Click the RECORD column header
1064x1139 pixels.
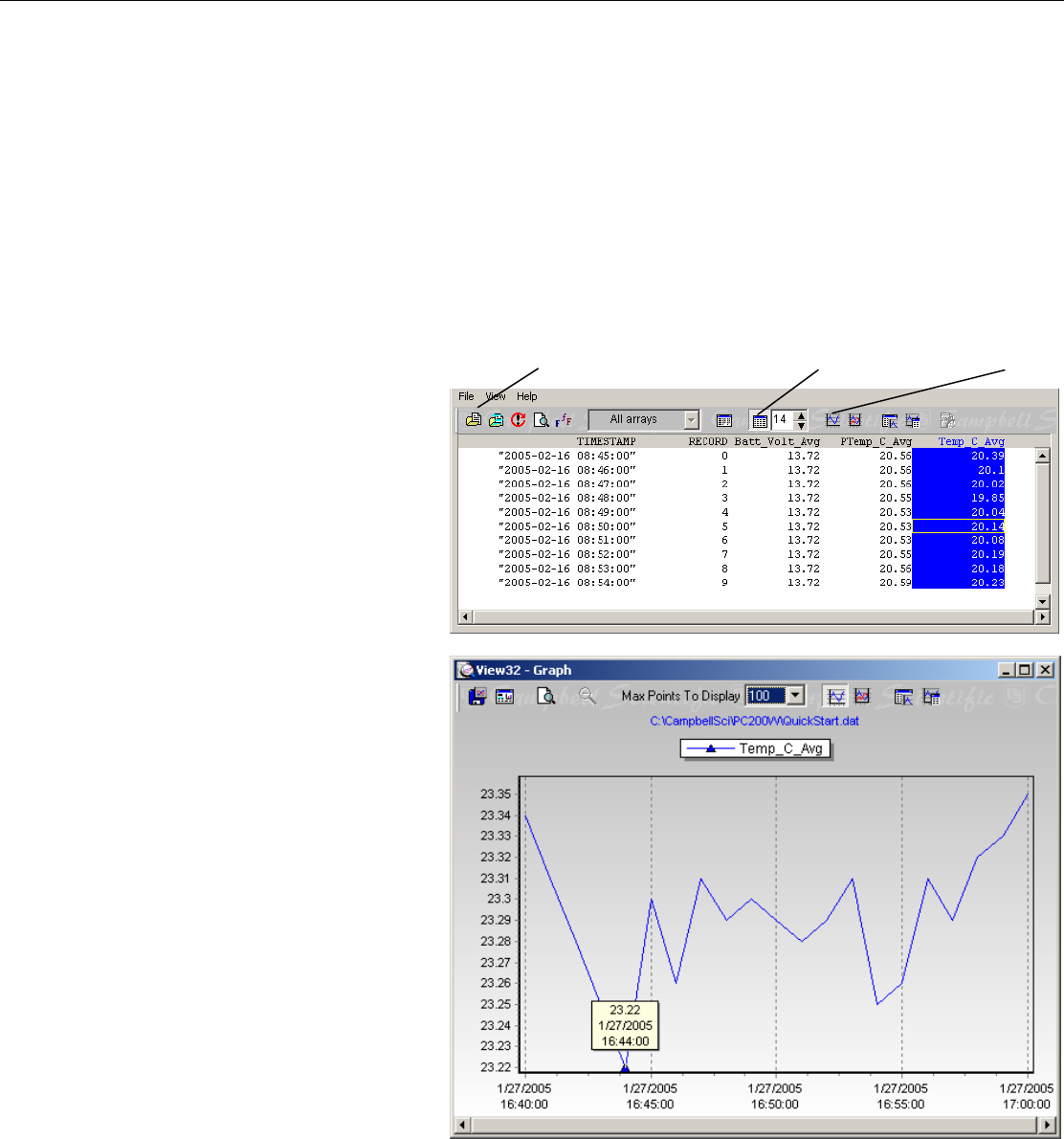(708, 441)
